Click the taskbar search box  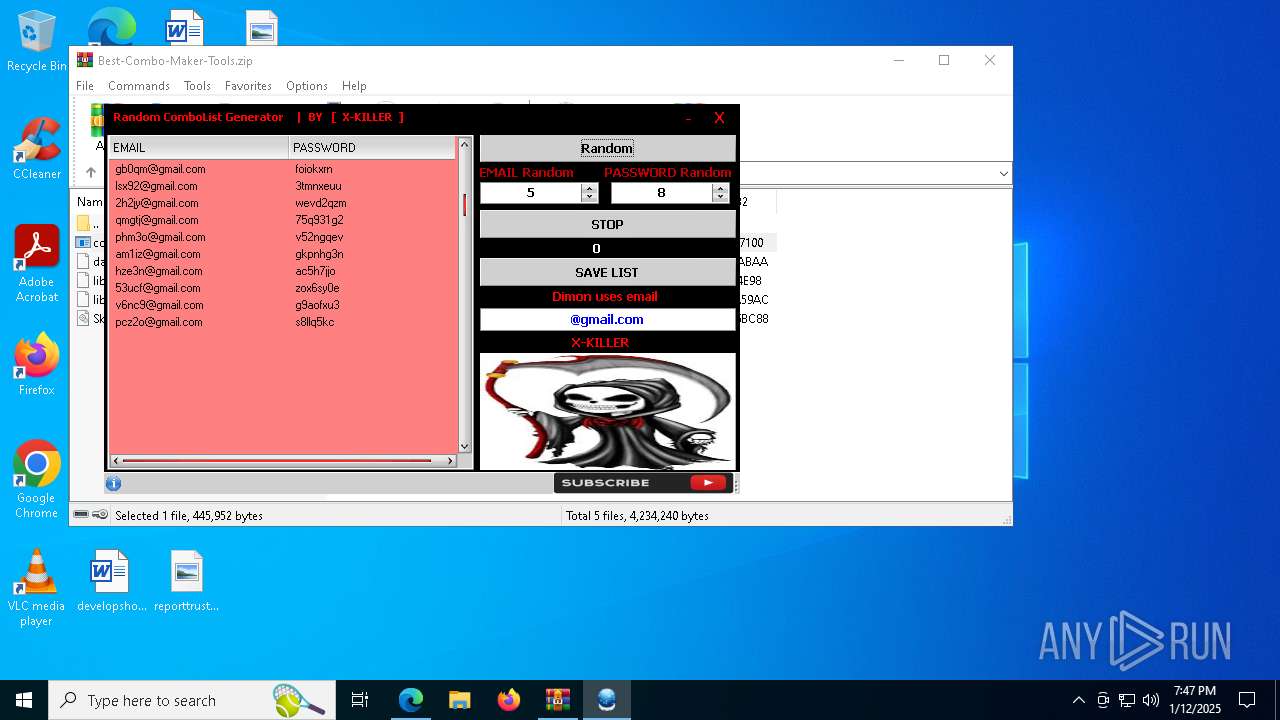coord(192,700)
